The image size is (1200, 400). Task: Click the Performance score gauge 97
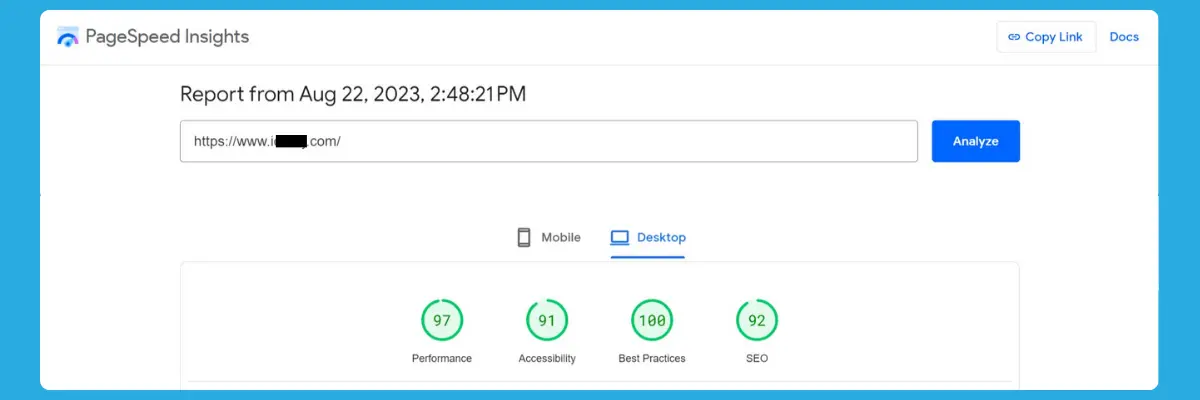point(442,320)
